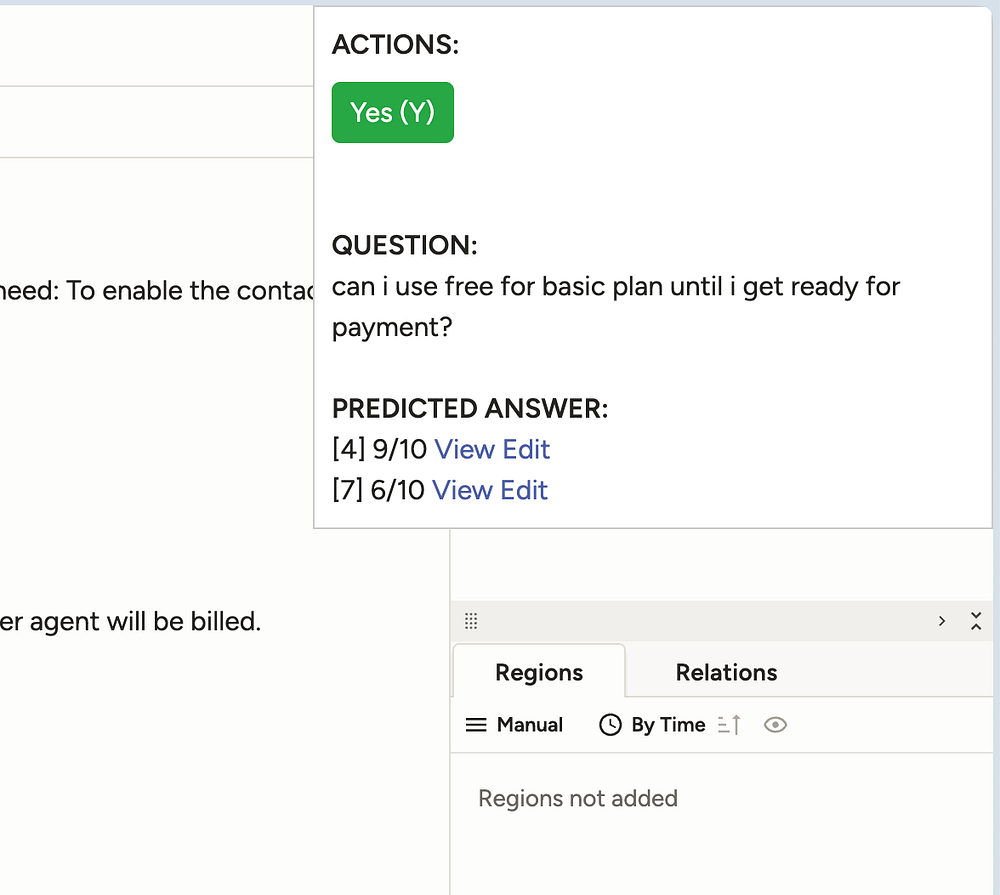The width and height of the screenshot is (1000, 895).
Task: Click Edit link for the 6/10 answer
Action: [x=524, y=491]
